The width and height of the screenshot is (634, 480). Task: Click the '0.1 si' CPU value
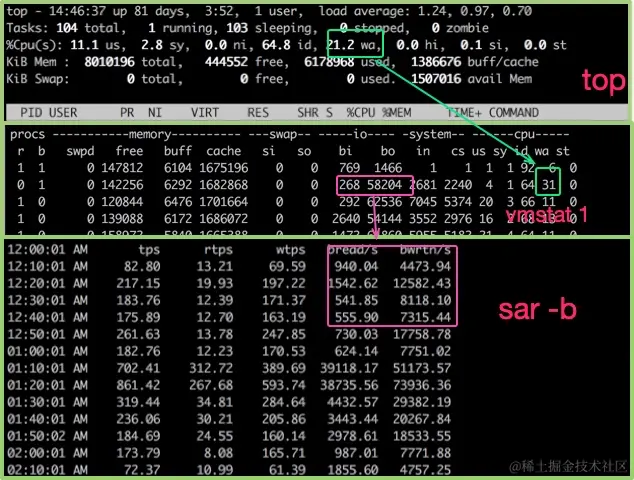click(x=481, y=45)
